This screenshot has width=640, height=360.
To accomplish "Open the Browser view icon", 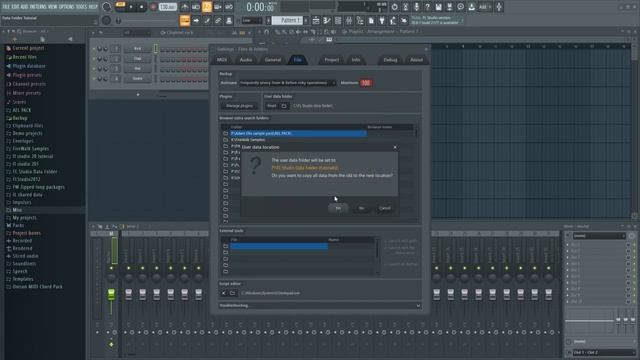I will pos(360,20).
